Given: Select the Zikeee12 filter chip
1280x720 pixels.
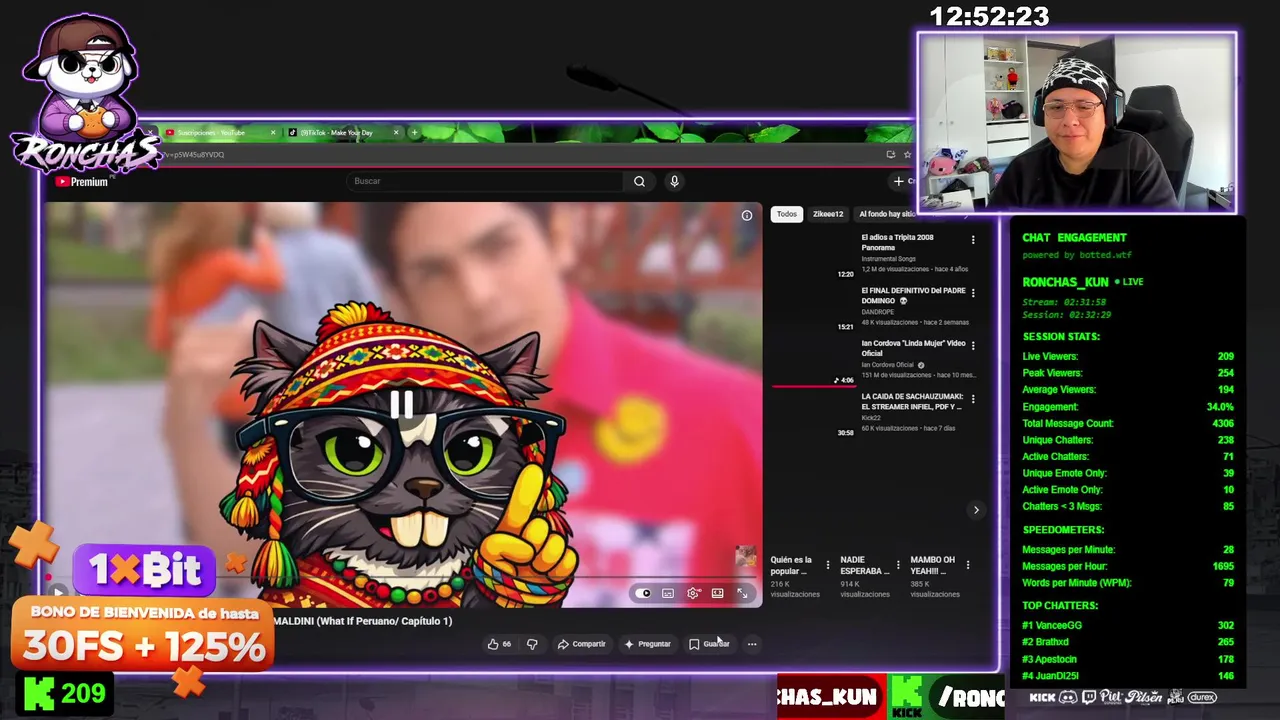Looking at the screenshot, I should click(x=827, y=214).
